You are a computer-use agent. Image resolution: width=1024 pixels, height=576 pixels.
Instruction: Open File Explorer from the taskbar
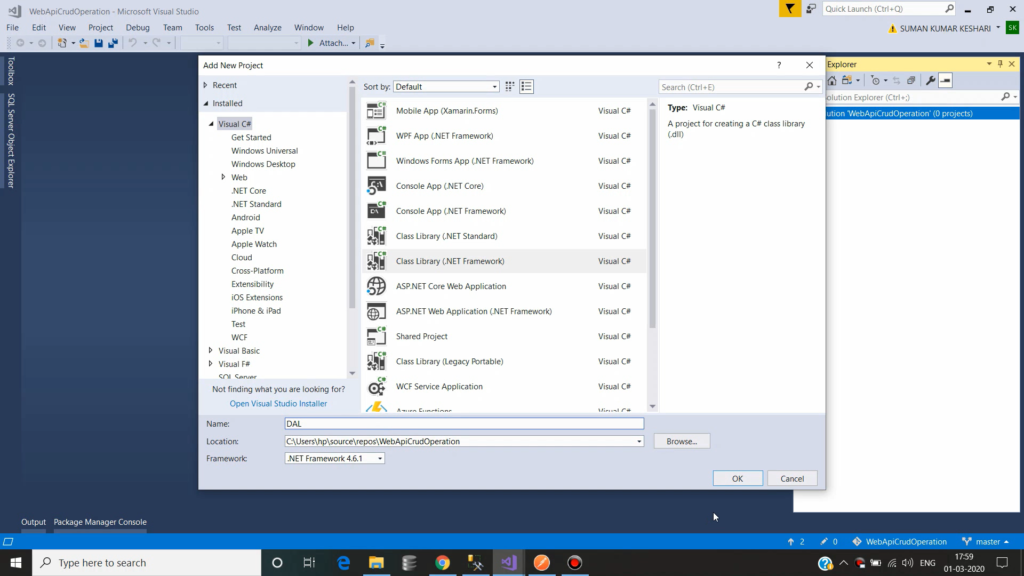pyautogui.click(x=376, y=562)
